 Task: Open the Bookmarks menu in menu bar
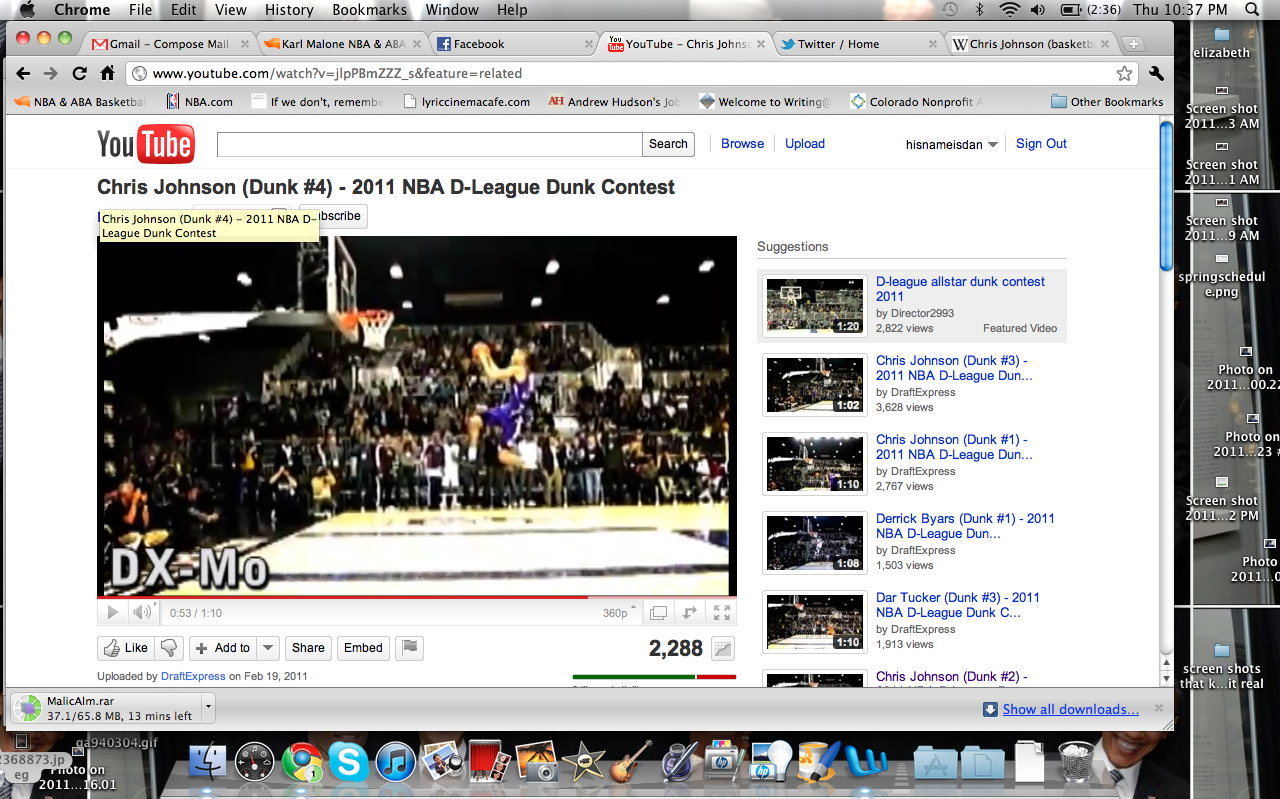[x=370, y=10]
